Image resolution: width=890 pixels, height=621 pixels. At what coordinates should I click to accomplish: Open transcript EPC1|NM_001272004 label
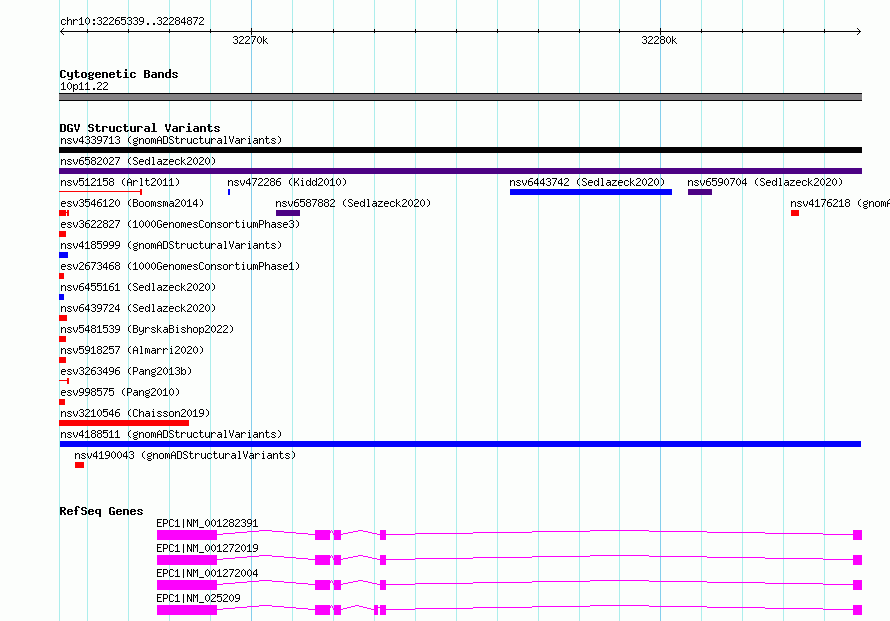click(x=207, y=573)
